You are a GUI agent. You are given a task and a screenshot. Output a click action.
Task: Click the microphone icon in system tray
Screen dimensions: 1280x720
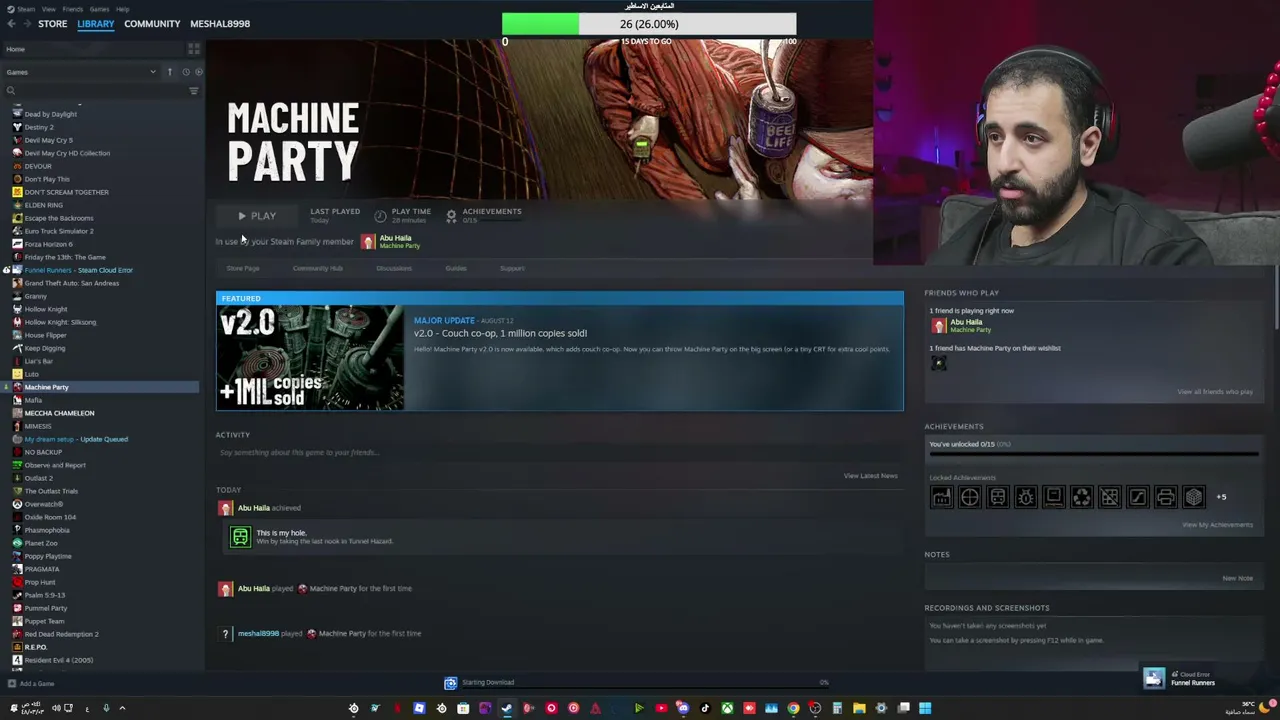(105, 708)
